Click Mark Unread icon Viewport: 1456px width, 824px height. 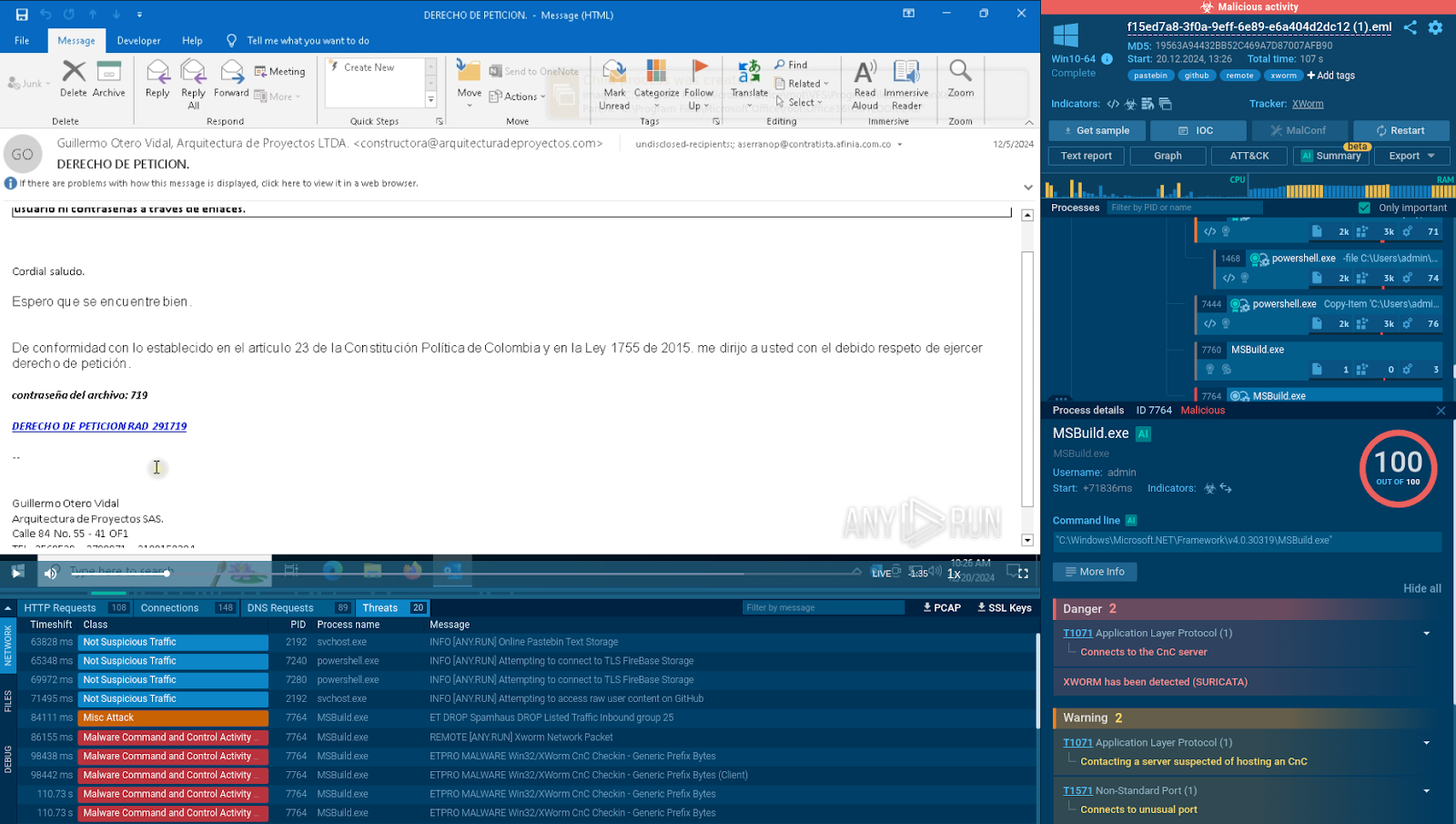click(614, 71)
